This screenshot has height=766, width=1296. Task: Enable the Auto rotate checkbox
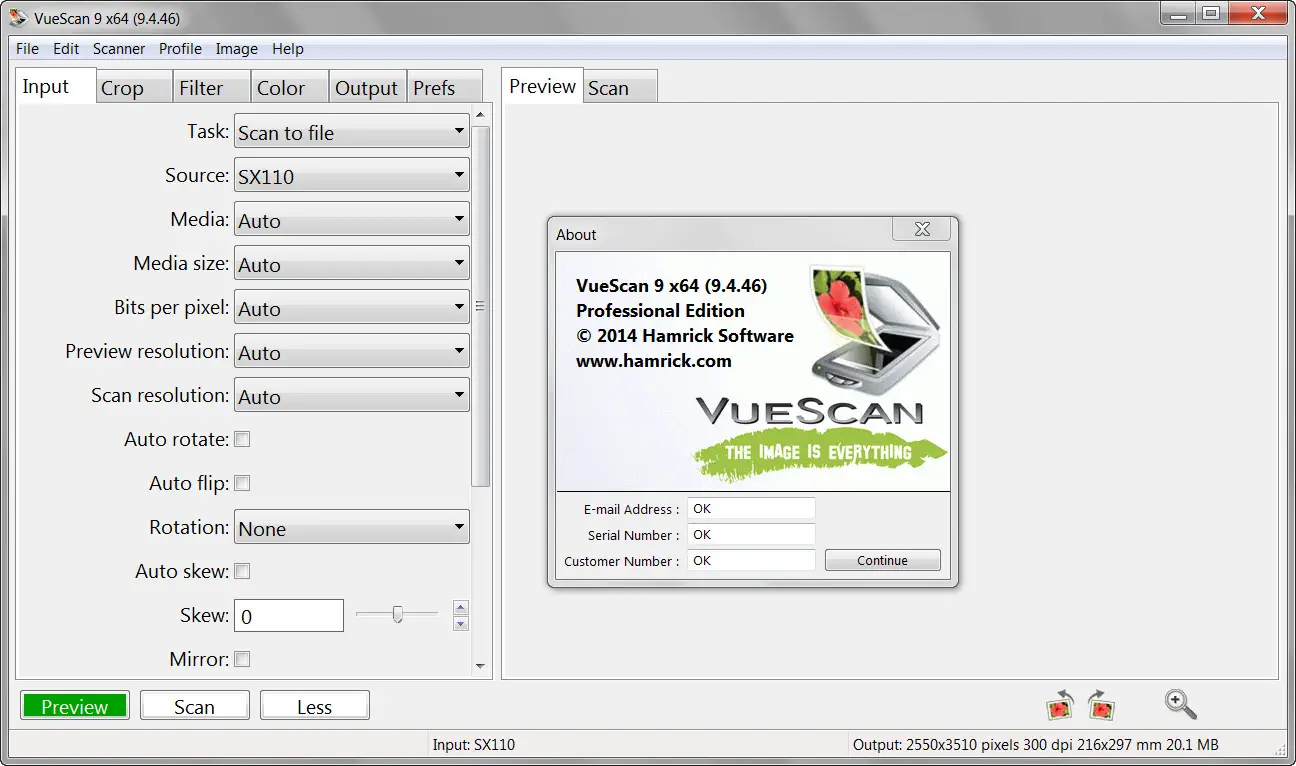pyautogui.click(x=242, y=439)
